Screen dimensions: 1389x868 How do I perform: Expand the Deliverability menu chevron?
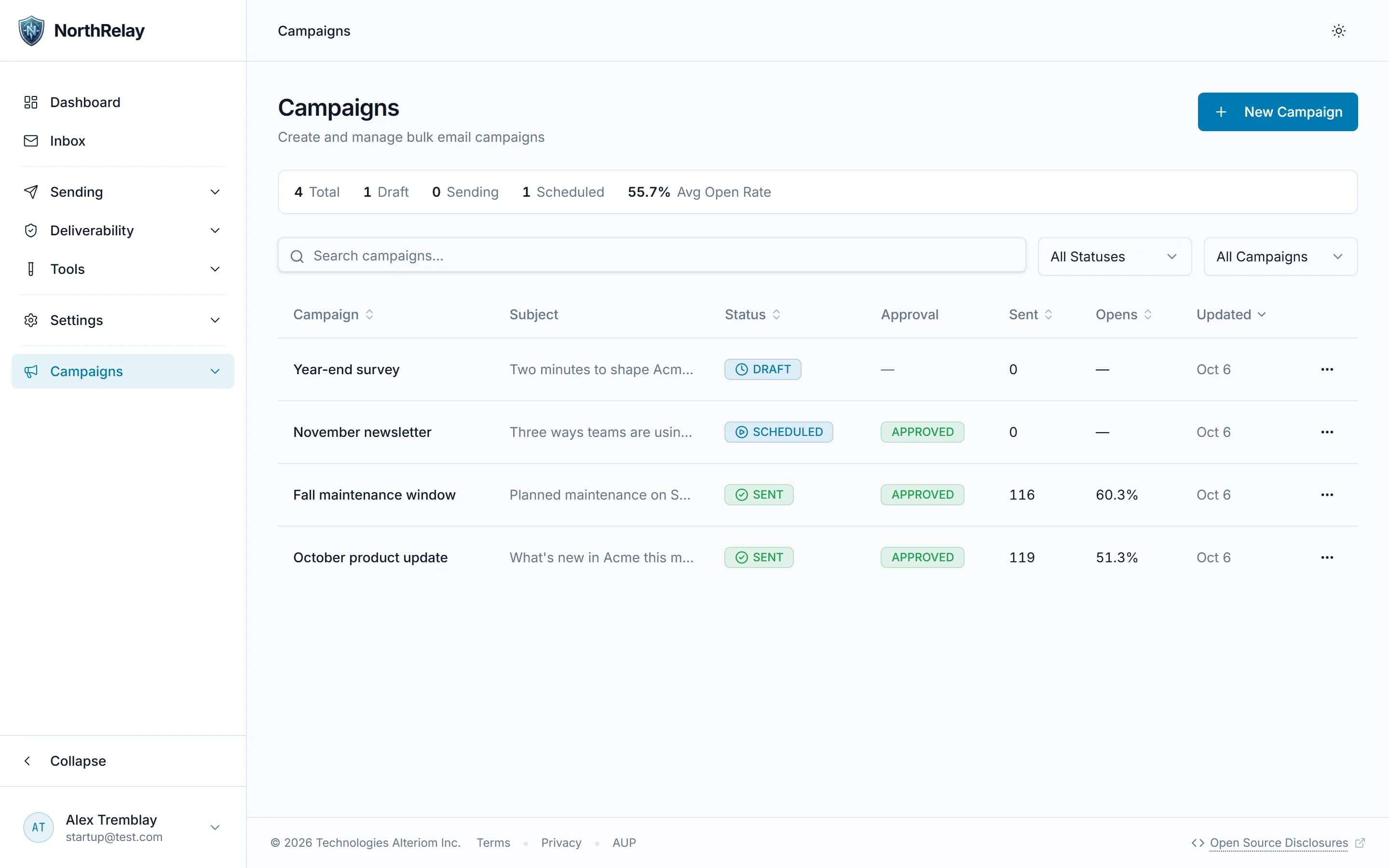[x=215, y=230]
